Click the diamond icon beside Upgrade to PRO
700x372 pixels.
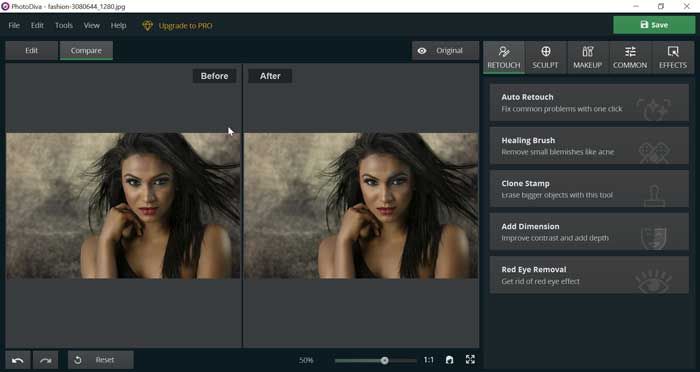click(x=147, y=25)
